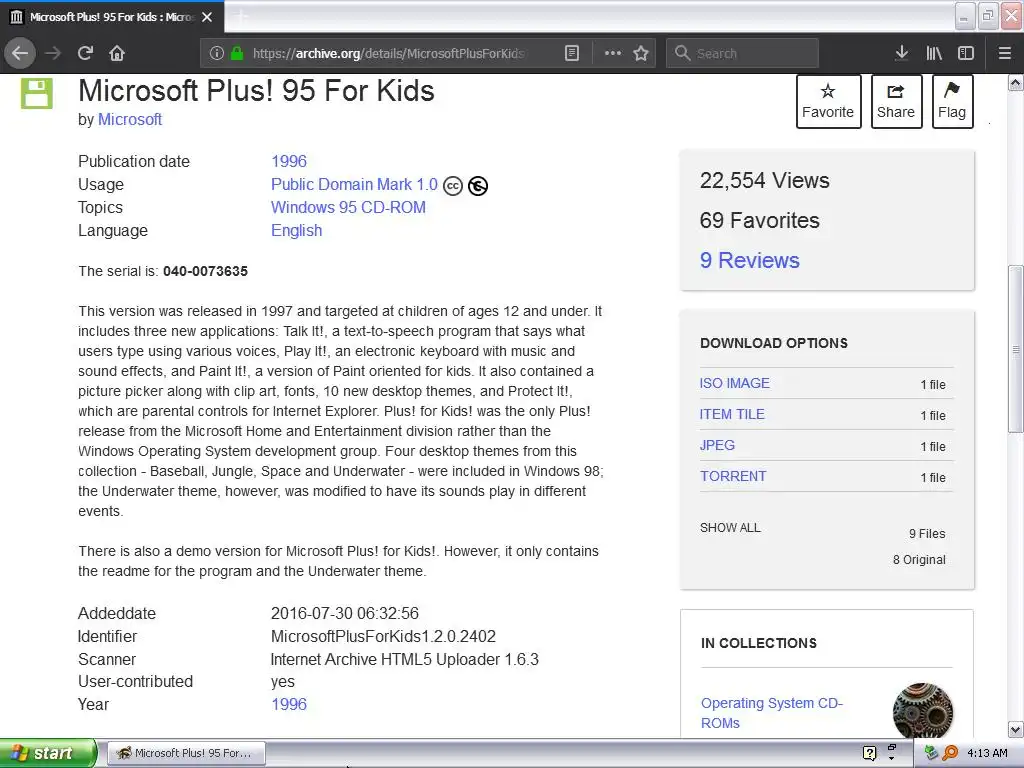
Task: Click the gears collection thumbnail
Action: [923, 711]
